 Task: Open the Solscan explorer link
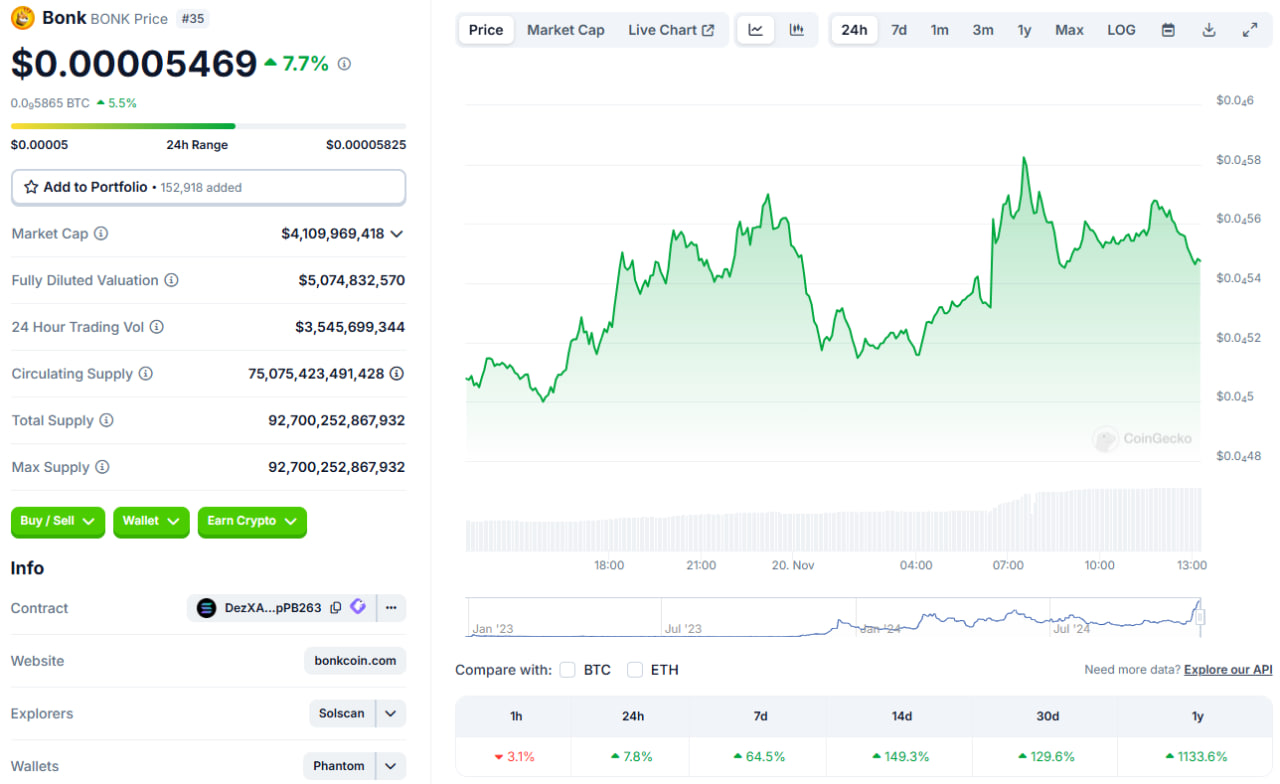click(342, 714)
